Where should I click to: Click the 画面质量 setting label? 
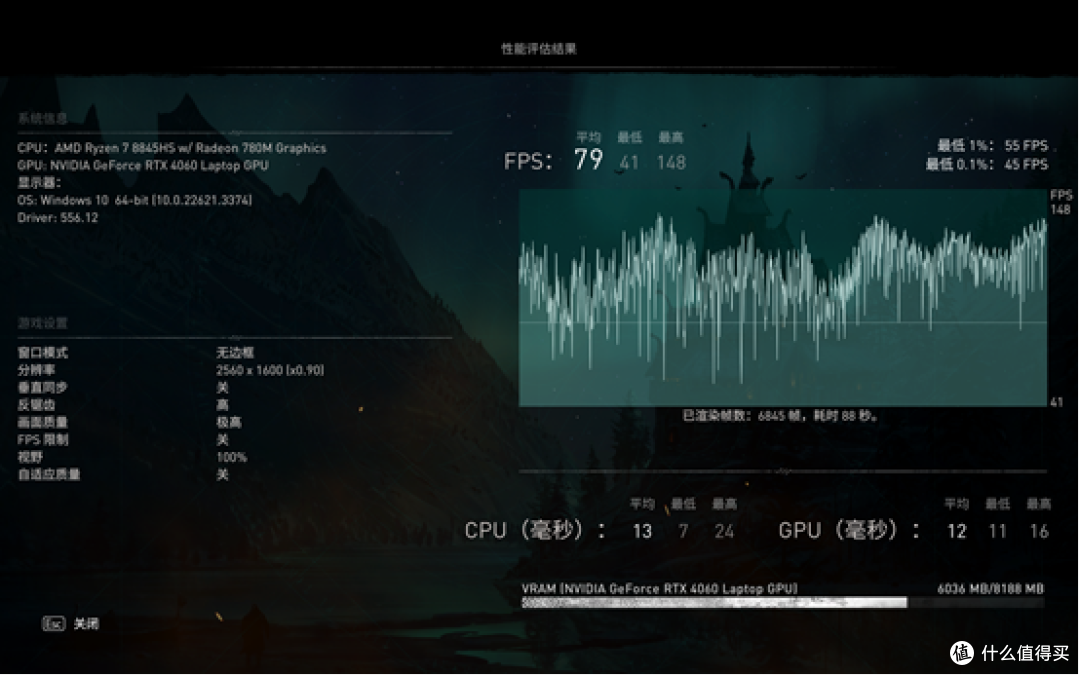pos(43,422)
